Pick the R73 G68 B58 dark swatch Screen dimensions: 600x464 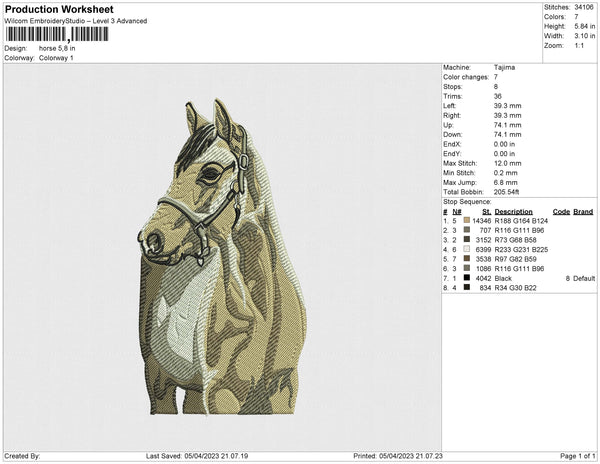click(x=466, y=240)
